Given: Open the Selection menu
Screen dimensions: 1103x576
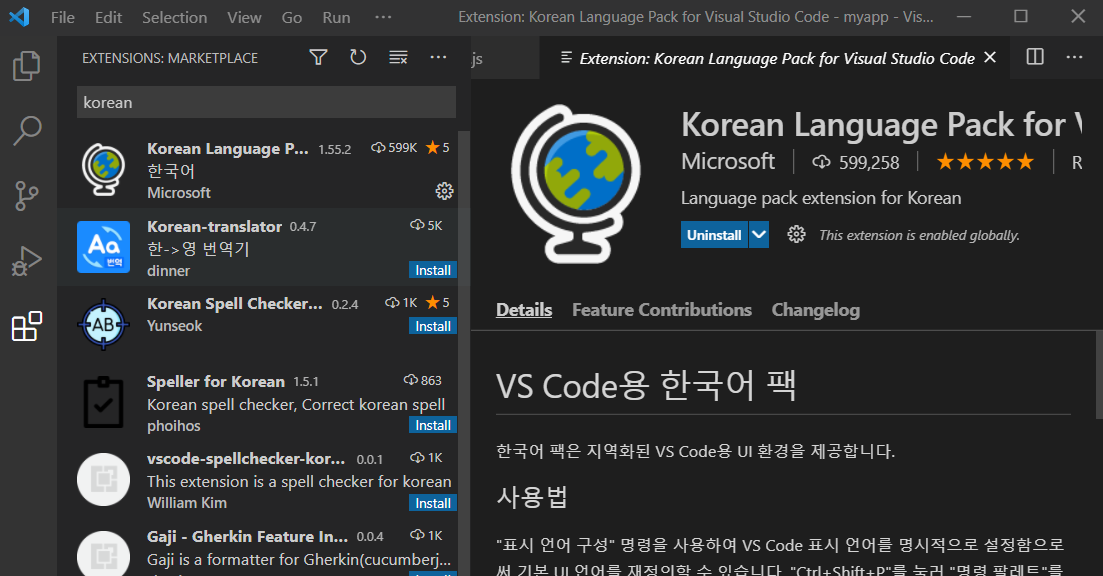Looking at the screenshot, I should click(174, 18).
